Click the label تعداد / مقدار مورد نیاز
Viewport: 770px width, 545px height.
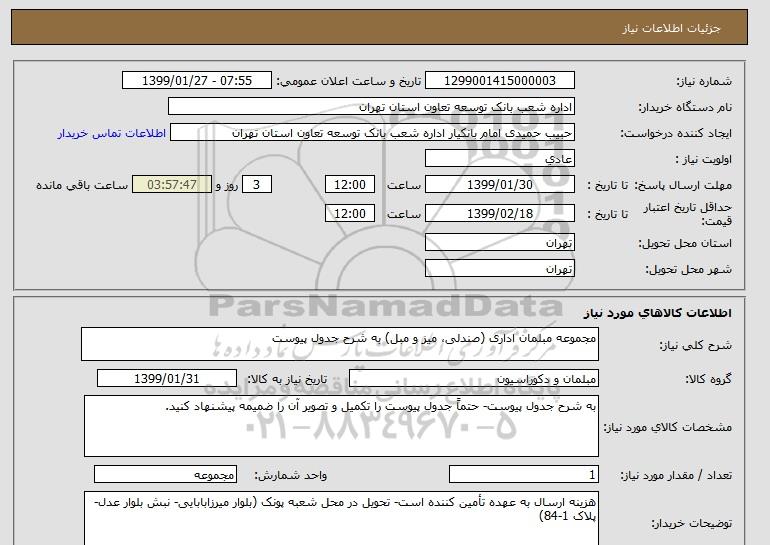point(676,475)
